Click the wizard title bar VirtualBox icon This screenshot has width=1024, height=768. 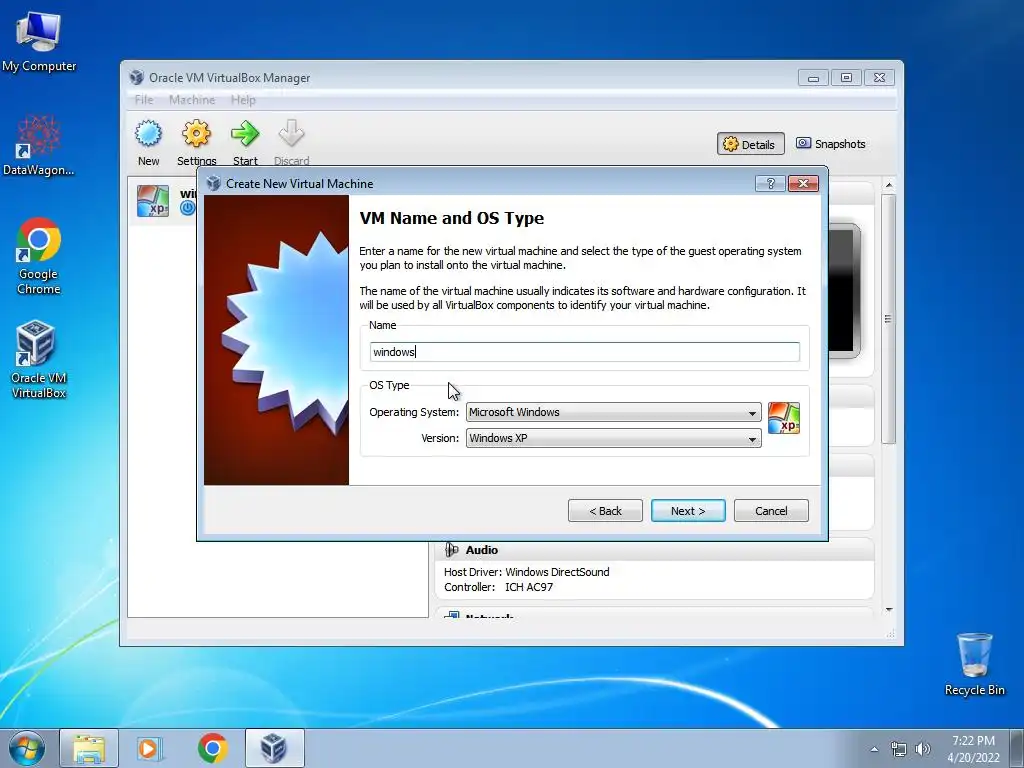pyautogui.click(x=214, y=184)
